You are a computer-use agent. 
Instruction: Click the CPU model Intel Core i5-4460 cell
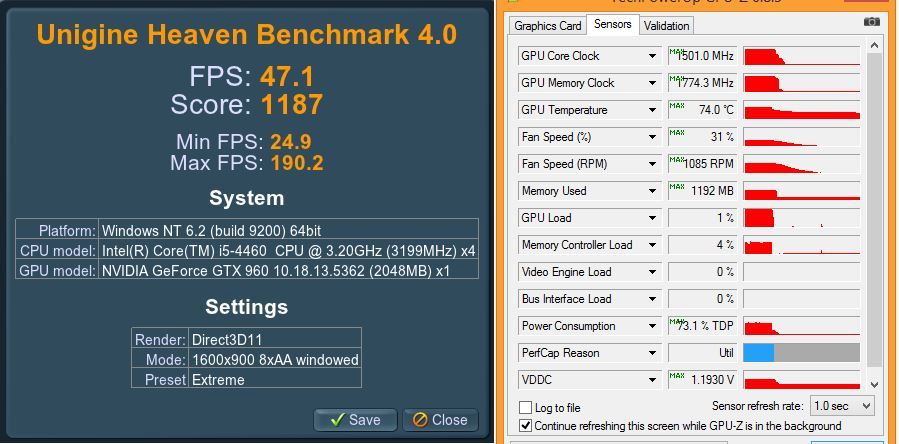click(288, 251)
